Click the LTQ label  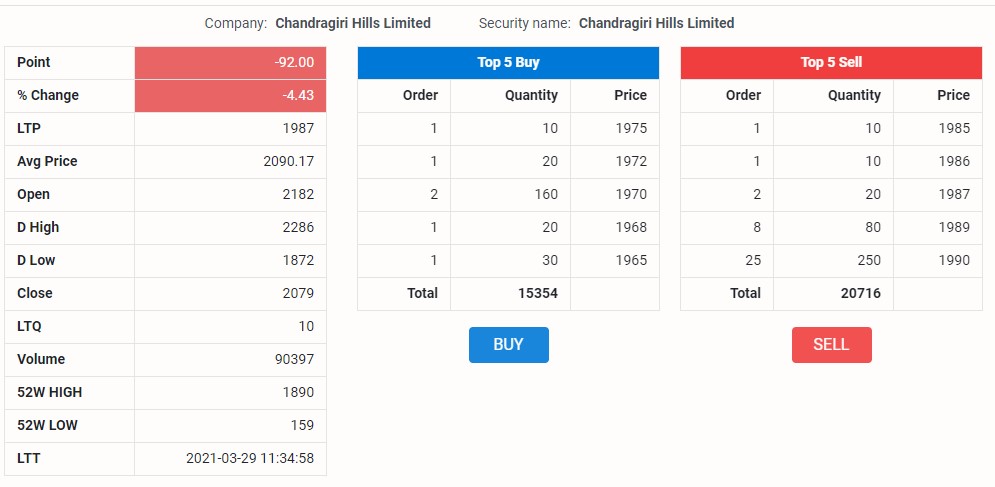tap(29, 326)
